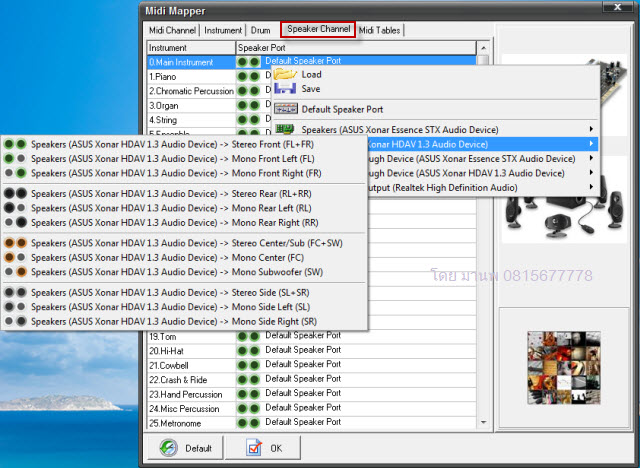Screen dimensions: 640x468
Task: Expand Realtek High Definition Audio submenu arrow
Action: [591, 187]
